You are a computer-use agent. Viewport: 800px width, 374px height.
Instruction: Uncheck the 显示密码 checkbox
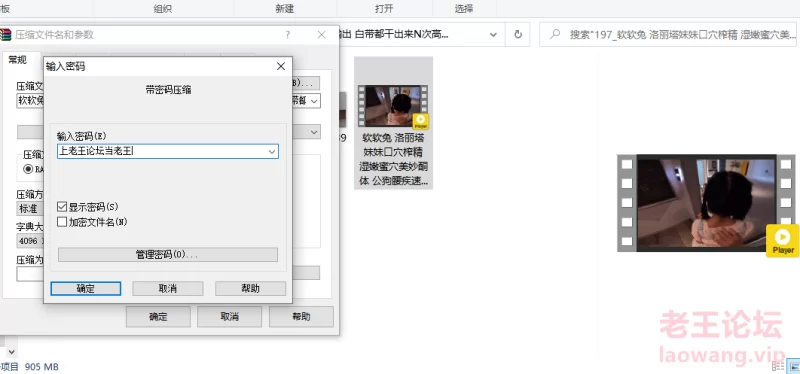(62, 207)
